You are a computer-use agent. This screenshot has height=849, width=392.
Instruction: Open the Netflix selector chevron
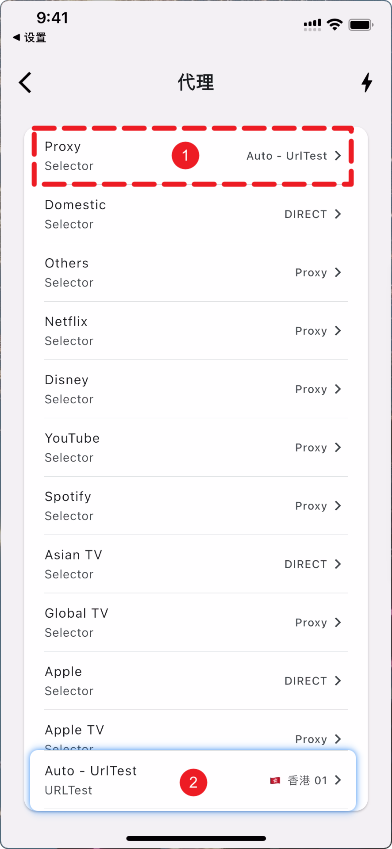coord(338,331)
